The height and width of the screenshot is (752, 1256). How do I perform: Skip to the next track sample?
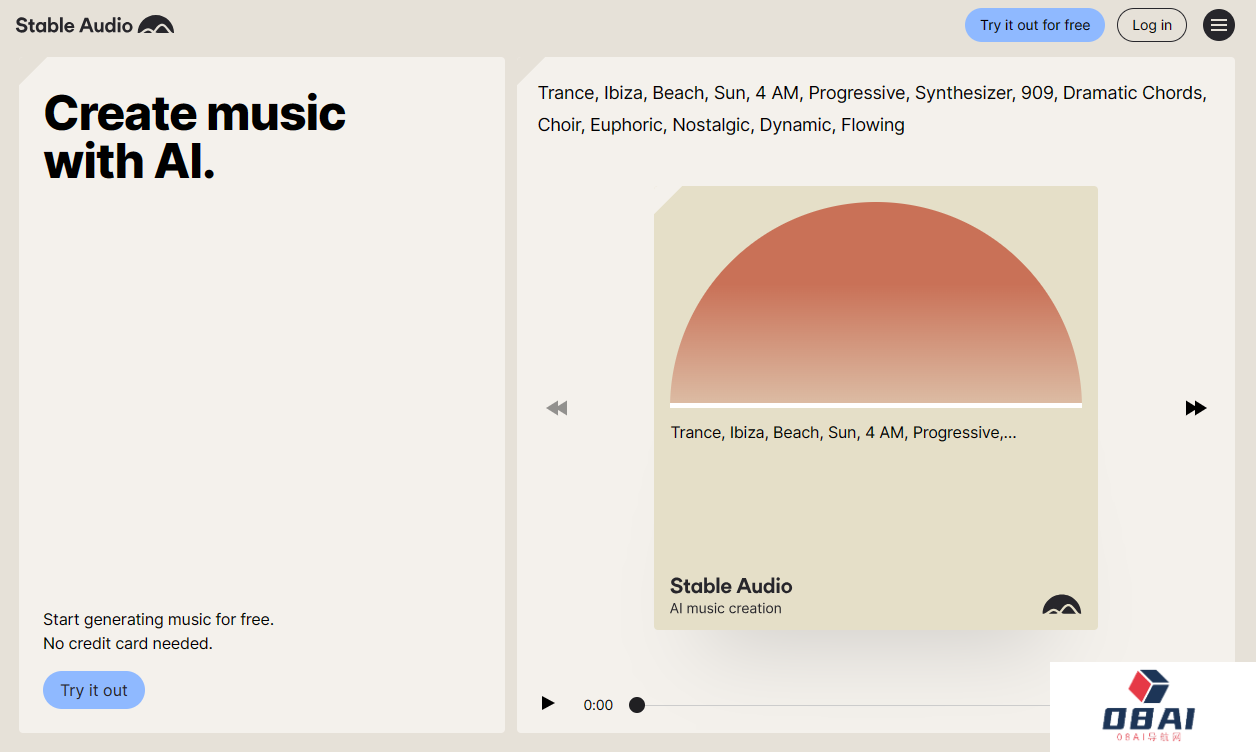point(1195,408)
